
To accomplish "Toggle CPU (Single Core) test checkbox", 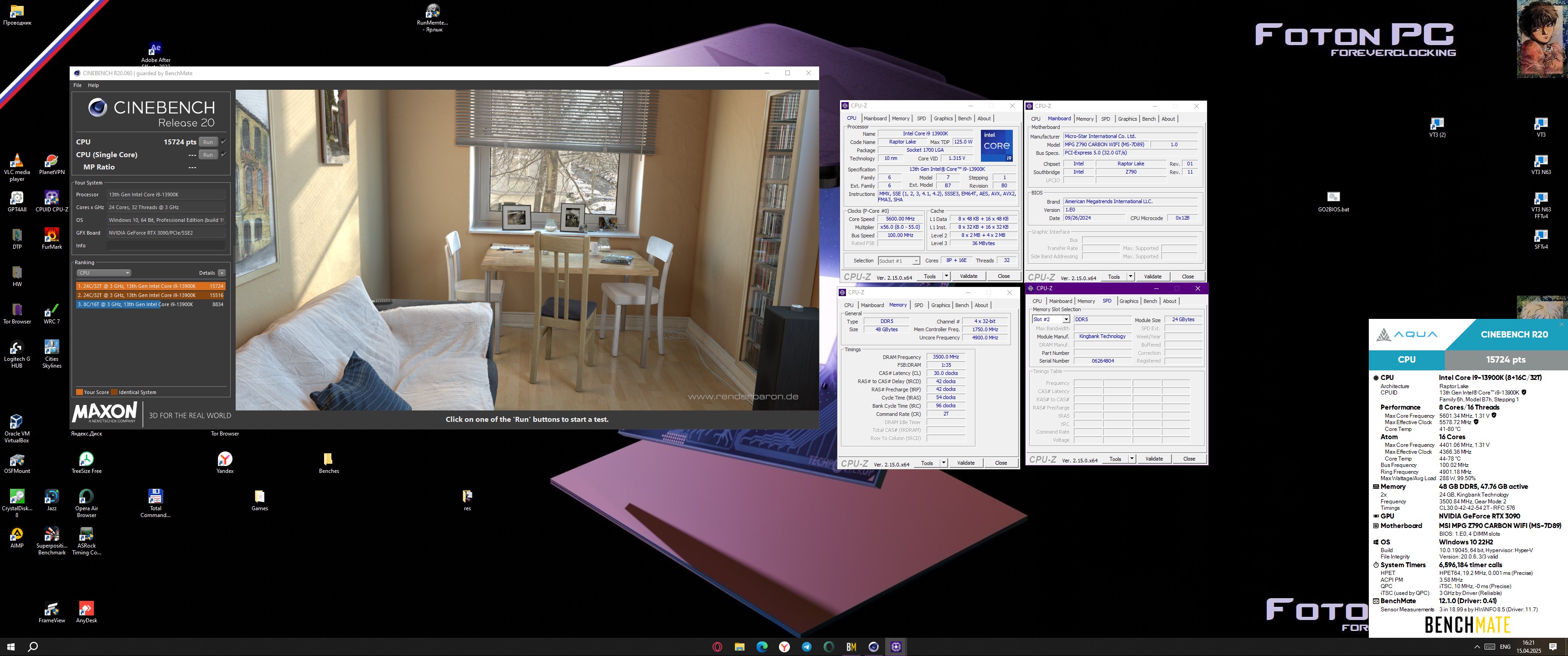I will (x=223, y=154).
